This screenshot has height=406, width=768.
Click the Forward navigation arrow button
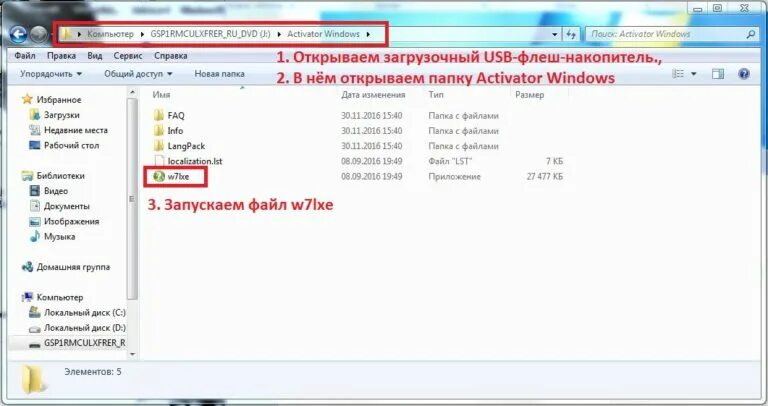[x=38, y=34]
